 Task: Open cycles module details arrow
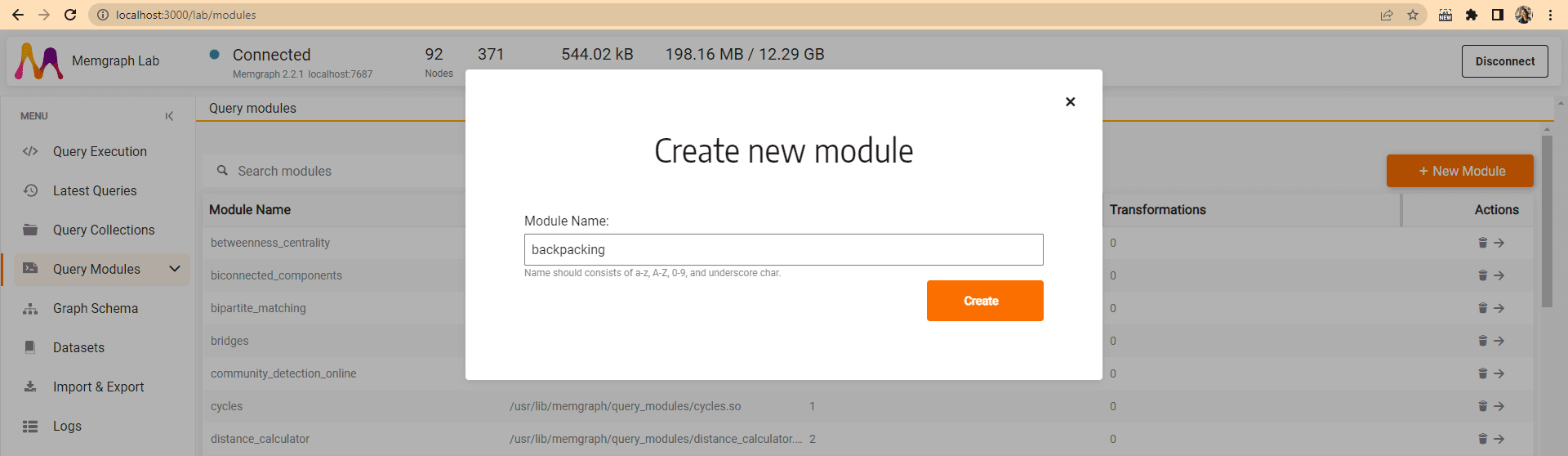1499,406
